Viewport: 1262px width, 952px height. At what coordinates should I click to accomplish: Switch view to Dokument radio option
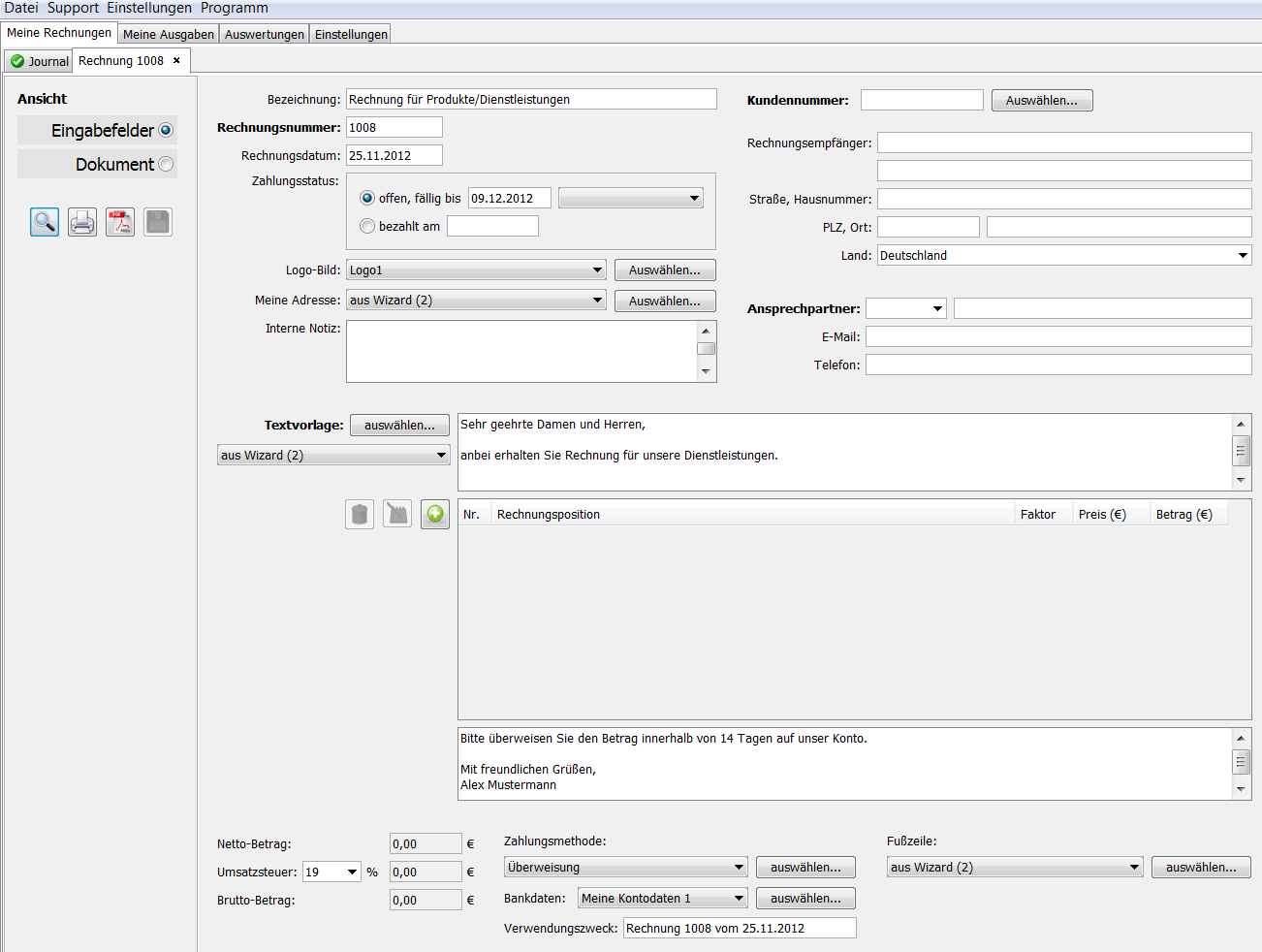click(x=166, y=164)
